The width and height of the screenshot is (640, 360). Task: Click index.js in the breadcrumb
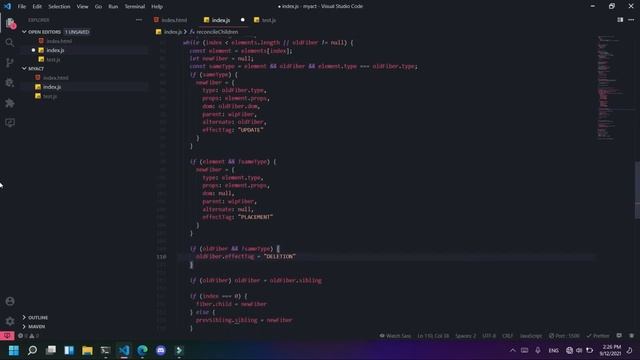tap(173, 31)
